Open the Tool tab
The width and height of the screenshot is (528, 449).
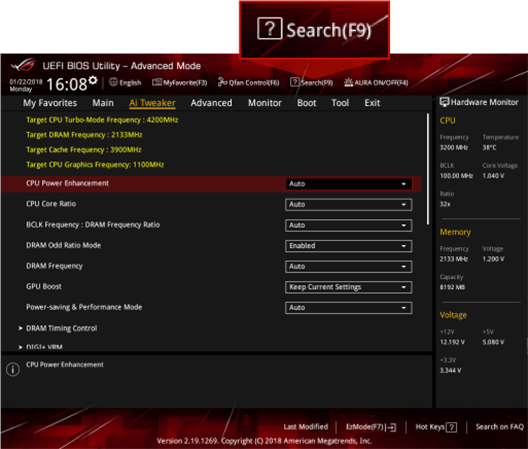coord(340,103)
